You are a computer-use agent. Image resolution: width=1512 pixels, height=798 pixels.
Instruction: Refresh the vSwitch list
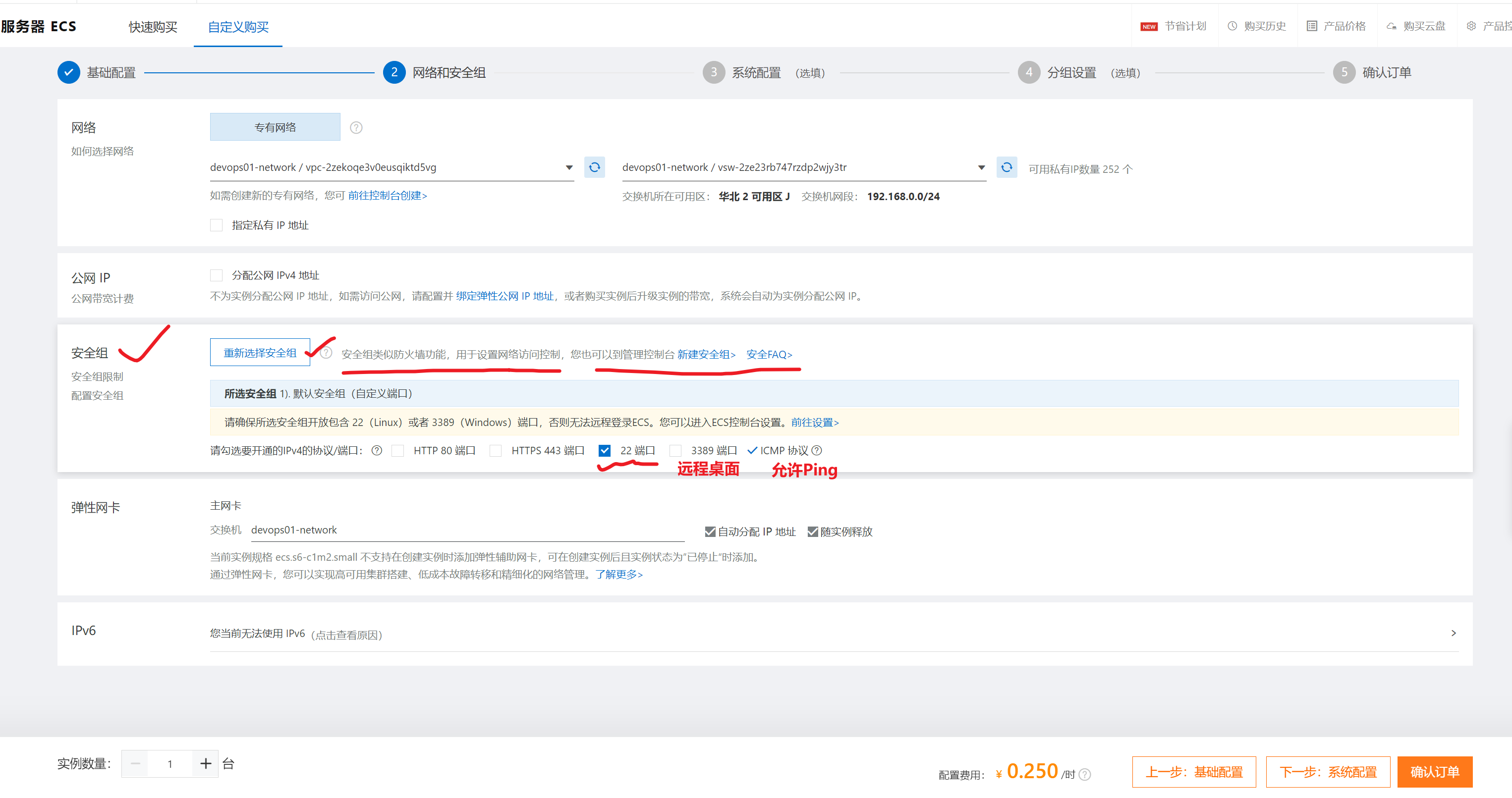(x=1006, y=168)
